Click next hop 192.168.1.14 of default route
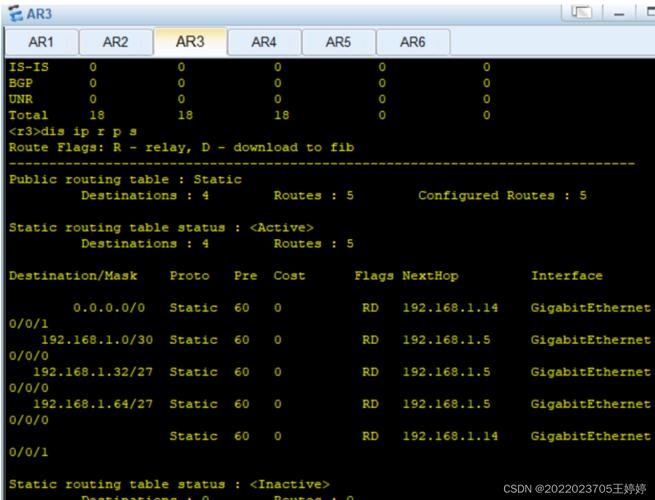The width and height of the screenshot is (655, 500). click(450, 308)
